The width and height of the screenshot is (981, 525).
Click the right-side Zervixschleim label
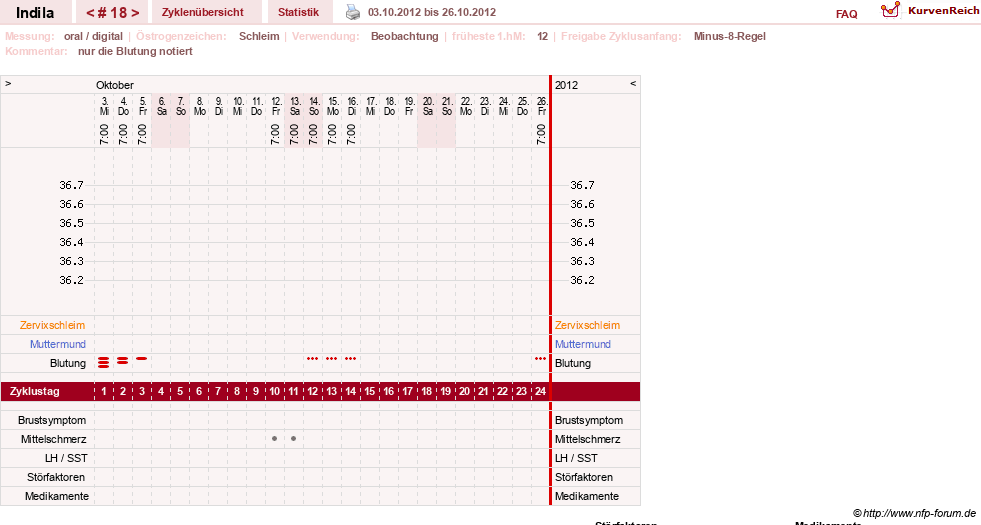[x=587, y=325]
